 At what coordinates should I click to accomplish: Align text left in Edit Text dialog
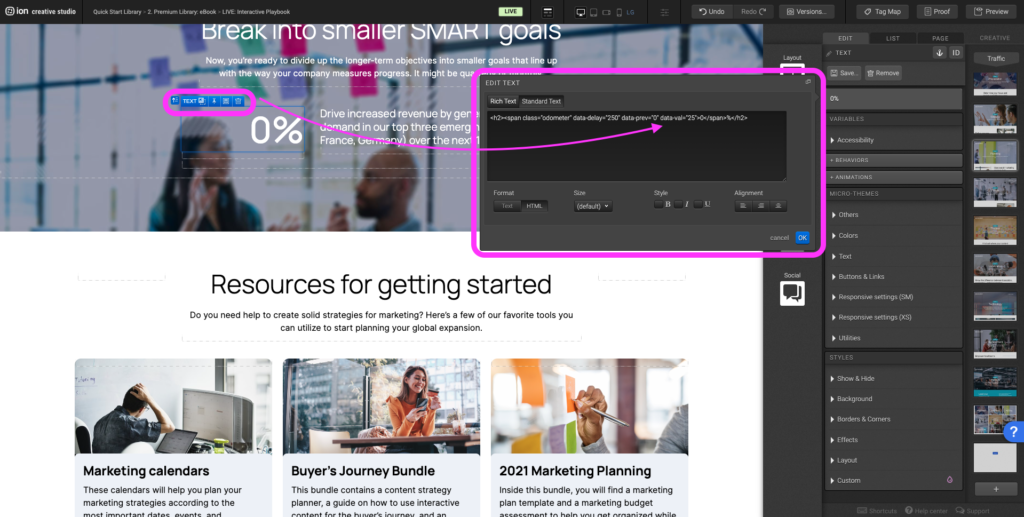(x=743, y=206)
